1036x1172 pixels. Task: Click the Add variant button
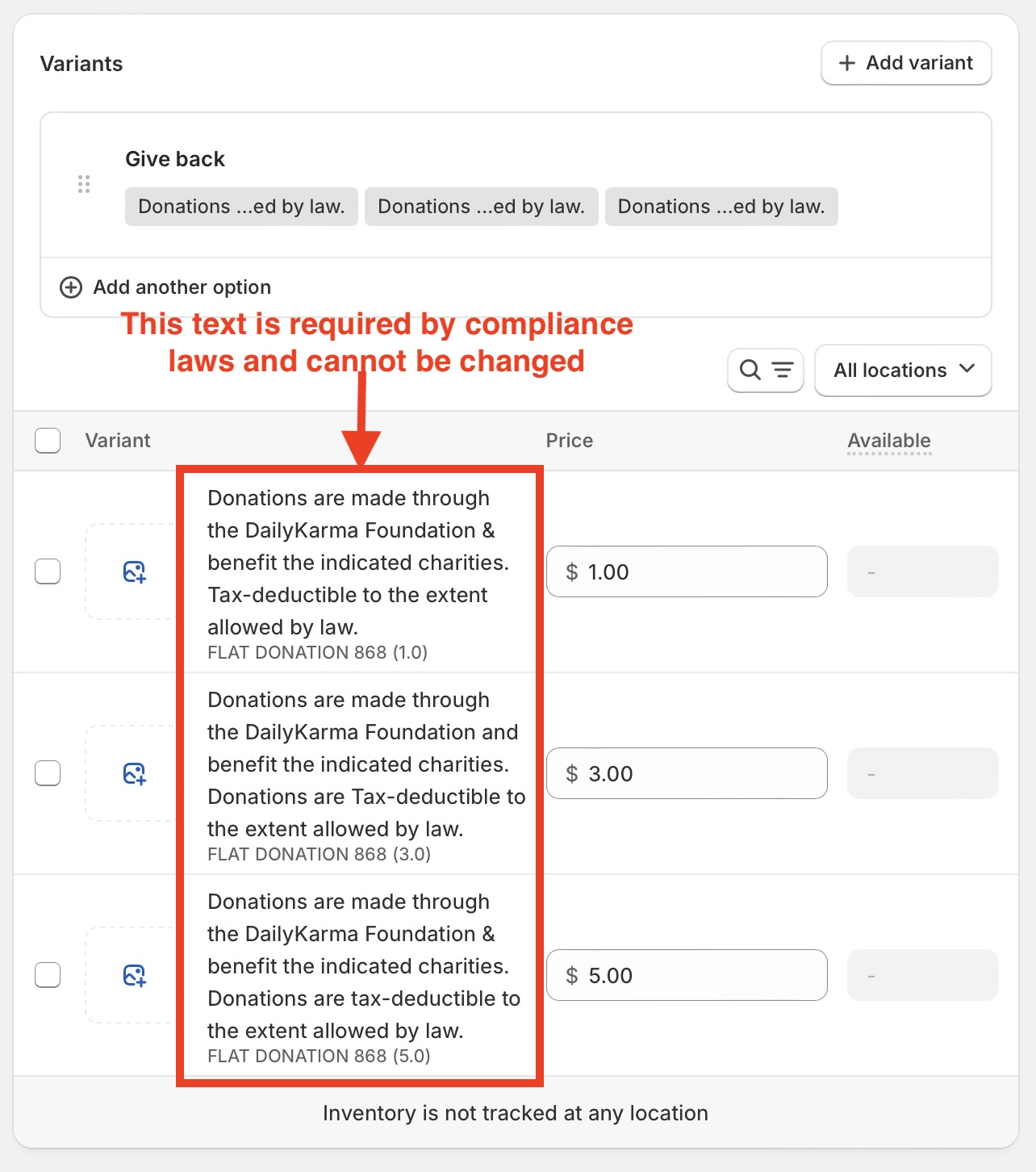pyautogui.click(x=906, y=63)
